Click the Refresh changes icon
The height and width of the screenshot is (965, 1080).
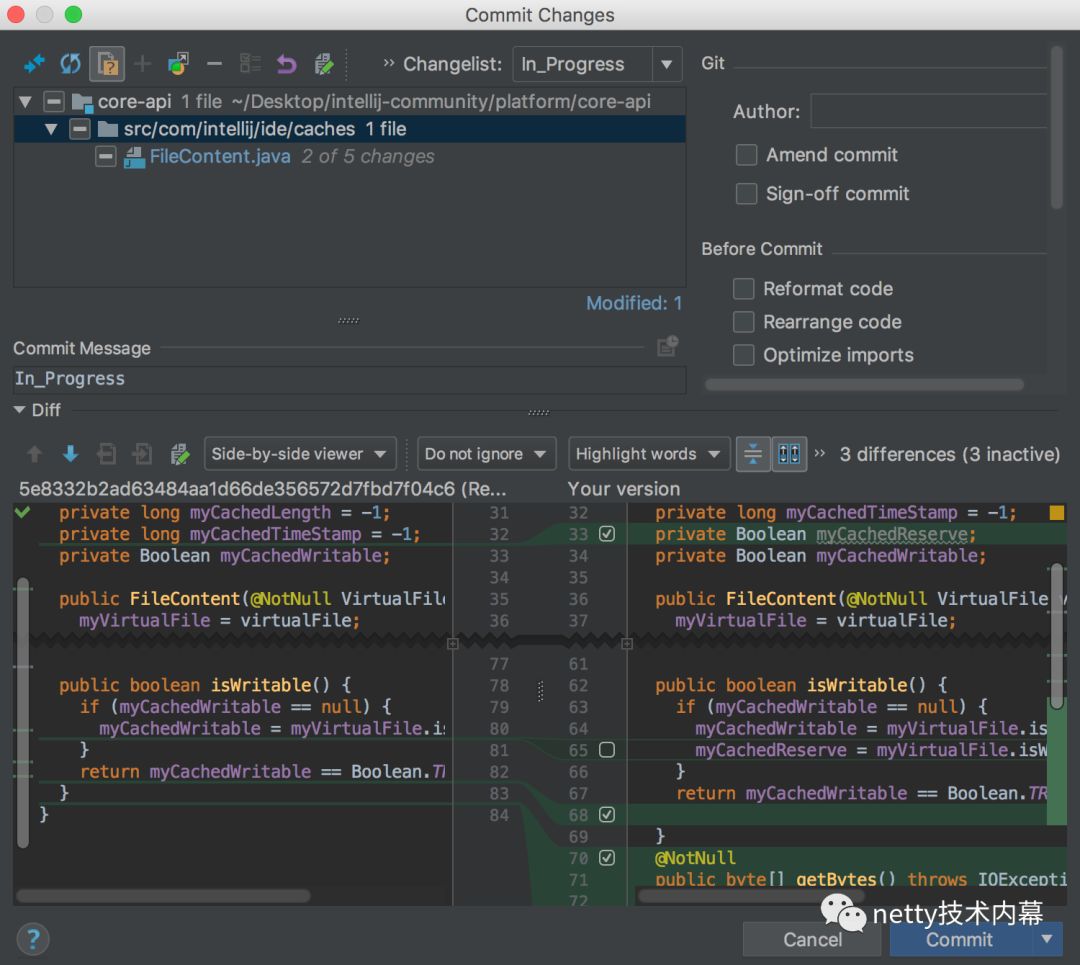click(70, 64)
